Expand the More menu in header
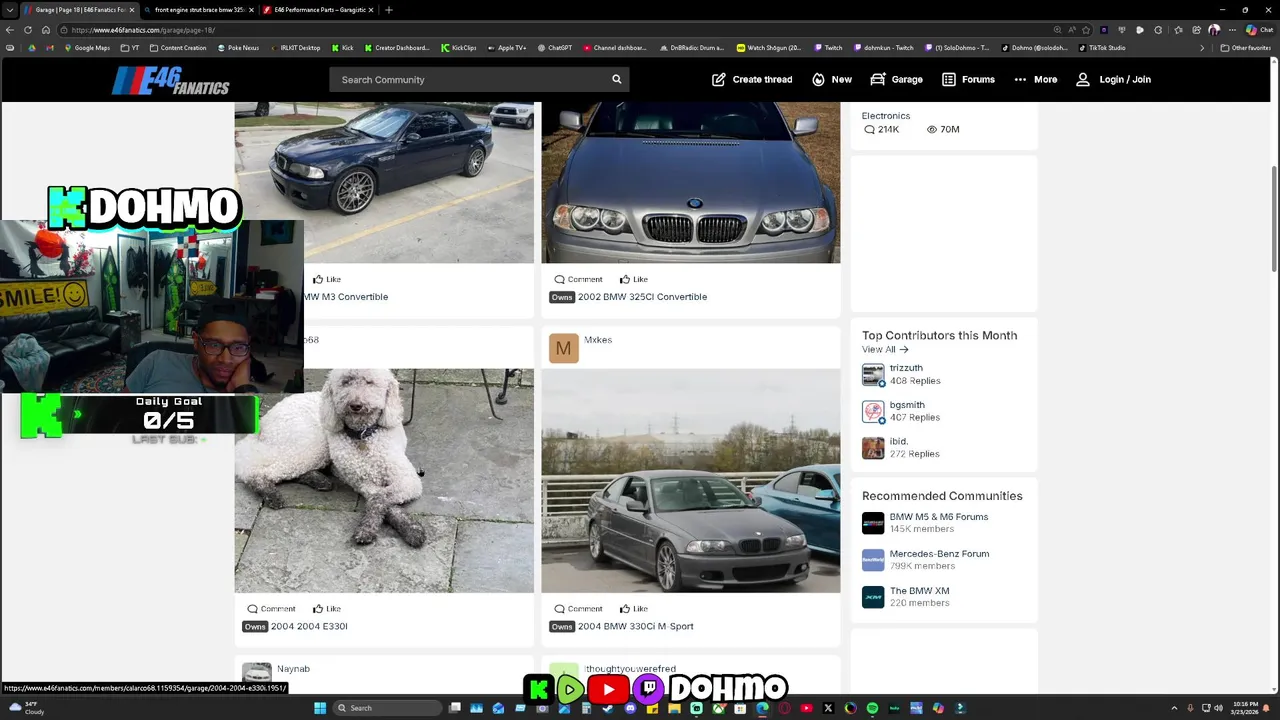 1035,79
